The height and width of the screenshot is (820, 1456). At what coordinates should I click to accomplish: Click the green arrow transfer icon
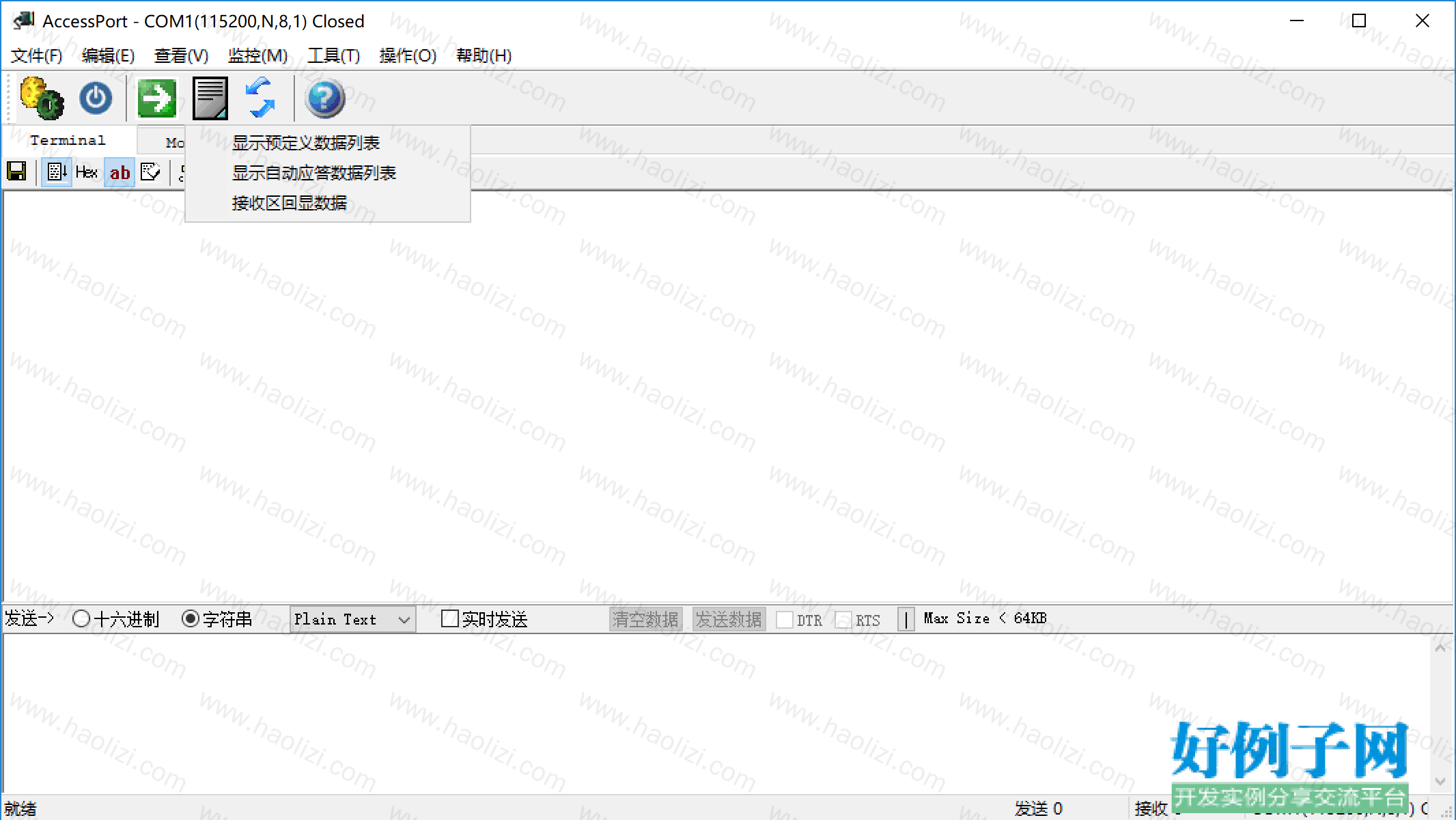[x=156, y=98]
